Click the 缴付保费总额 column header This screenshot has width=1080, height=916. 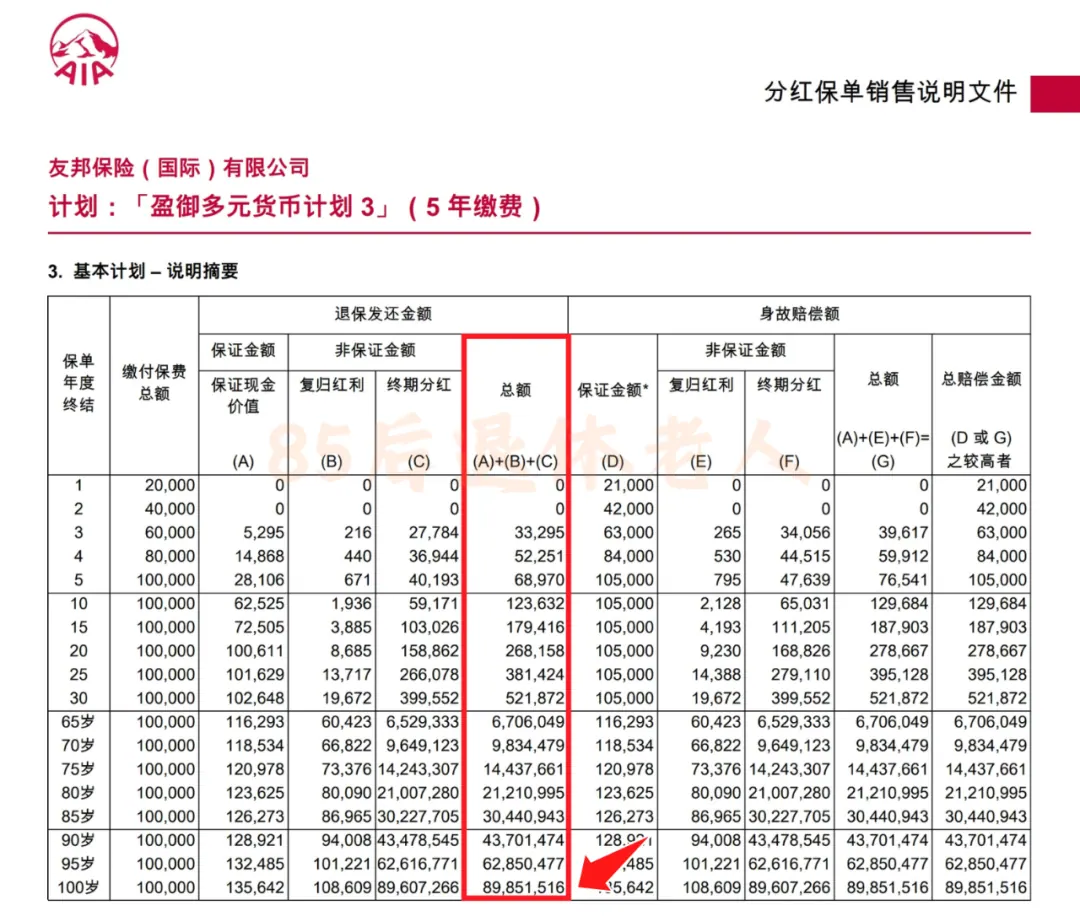[x=154, y=382]
